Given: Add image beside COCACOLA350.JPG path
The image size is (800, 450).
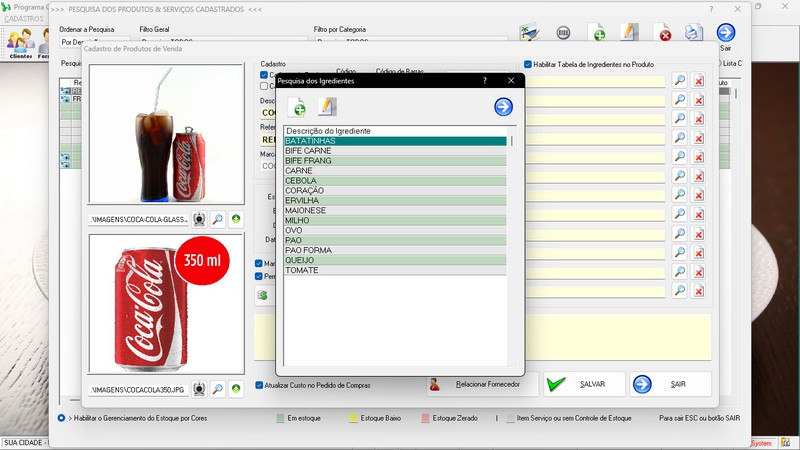Looking at the screenshot, I should click(x=236, y=389).
